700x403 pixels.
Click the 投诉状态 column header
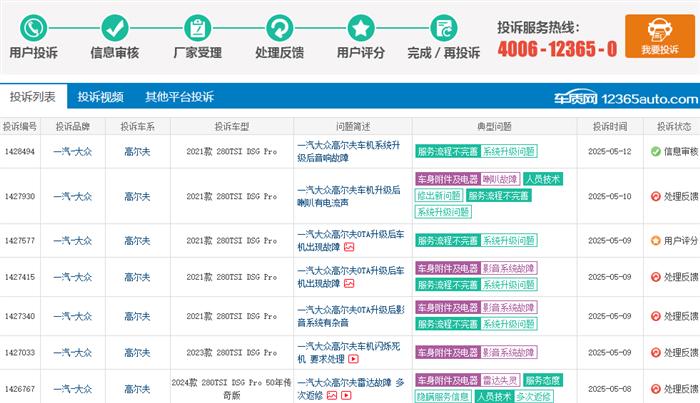(674, 126)
